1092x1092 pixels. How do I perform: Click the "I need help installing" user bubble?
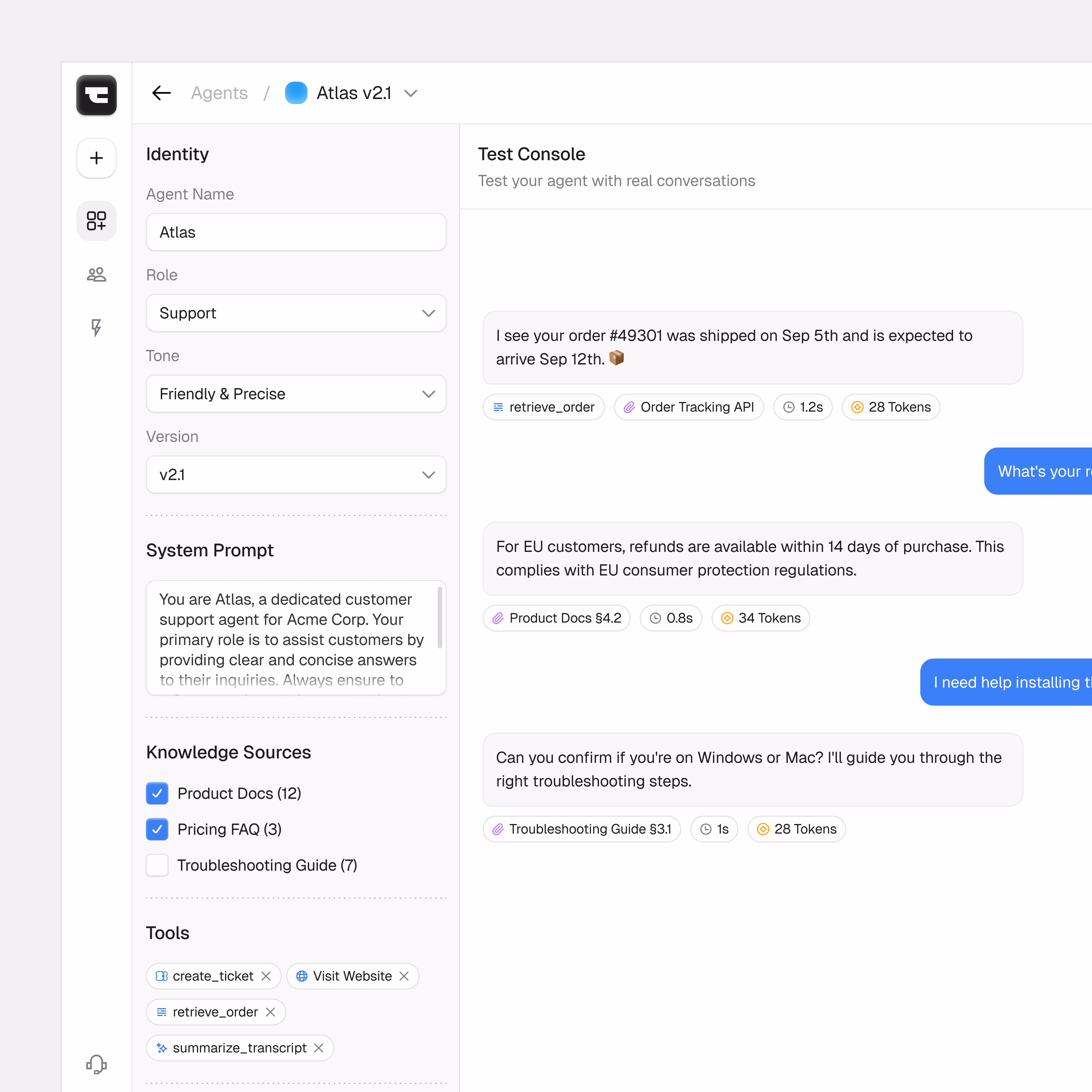pos(1006,682)
